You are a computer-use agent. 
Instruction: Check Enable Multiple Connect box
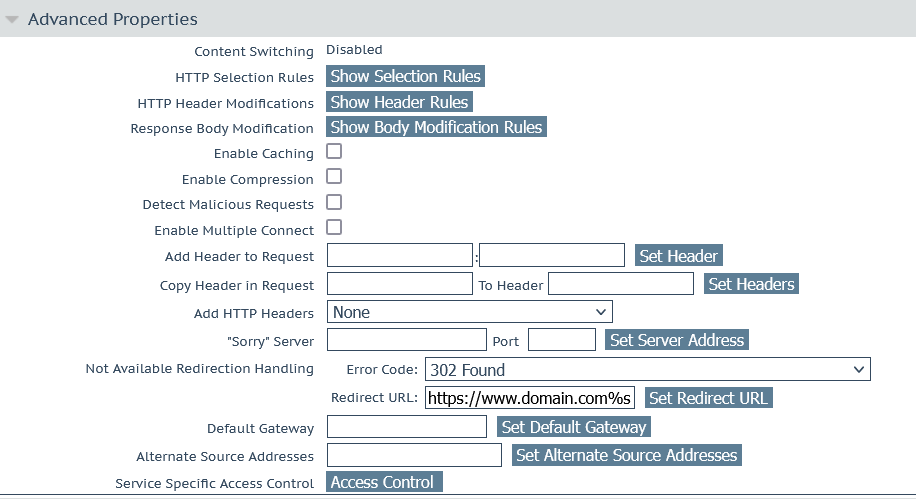[334, 227]
